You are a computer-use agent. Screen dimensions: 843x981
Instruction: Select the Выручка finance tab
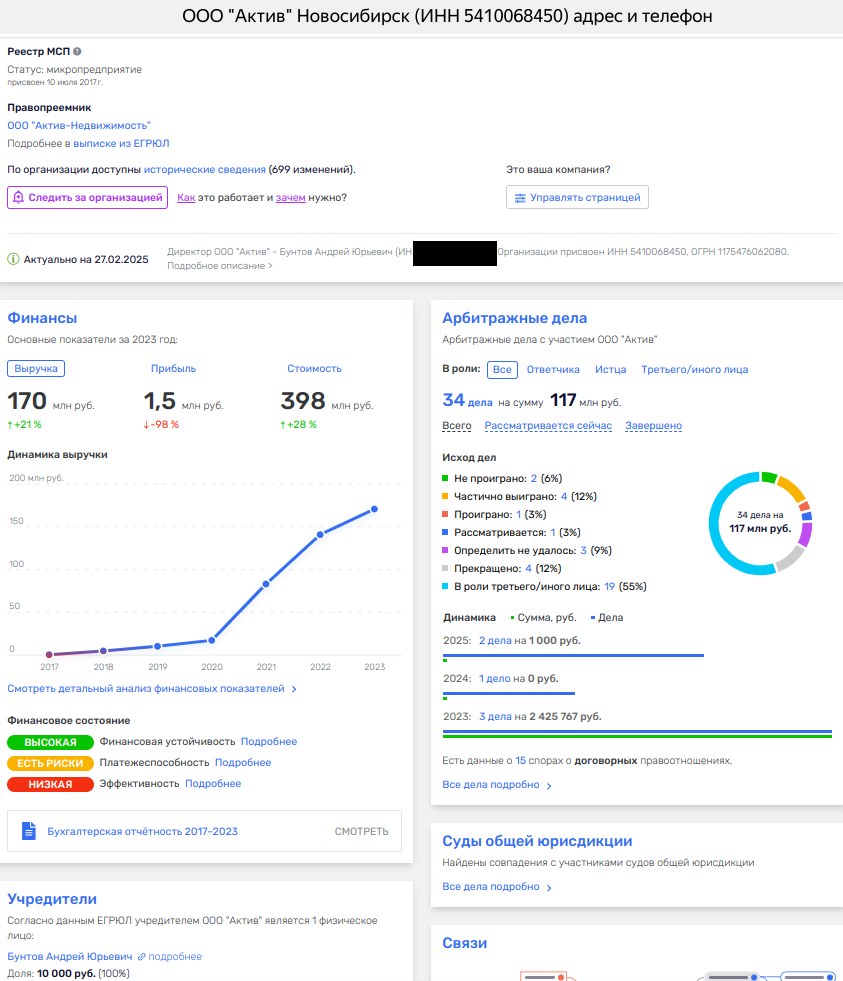[x=36, y=369]
